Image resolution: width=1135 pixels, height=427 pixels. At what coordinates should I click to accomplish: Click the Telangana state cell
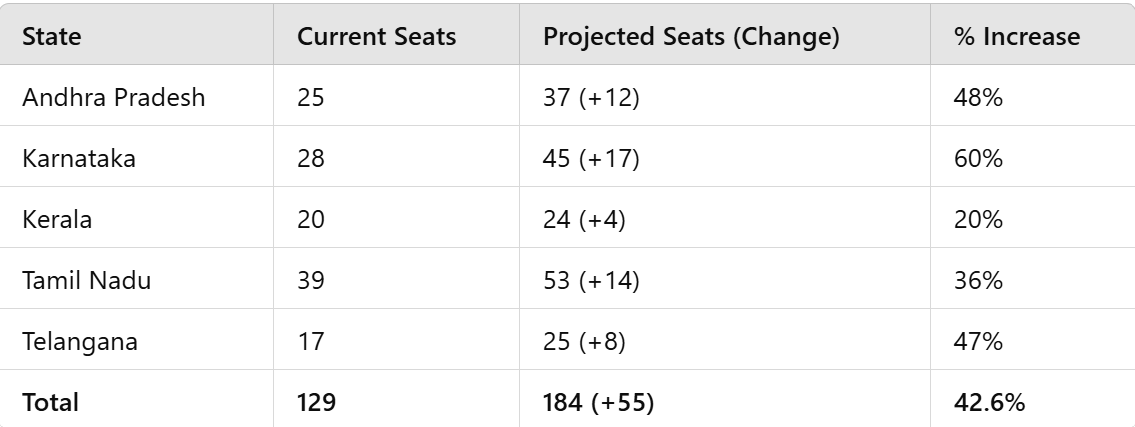click(x=80, y=342)
